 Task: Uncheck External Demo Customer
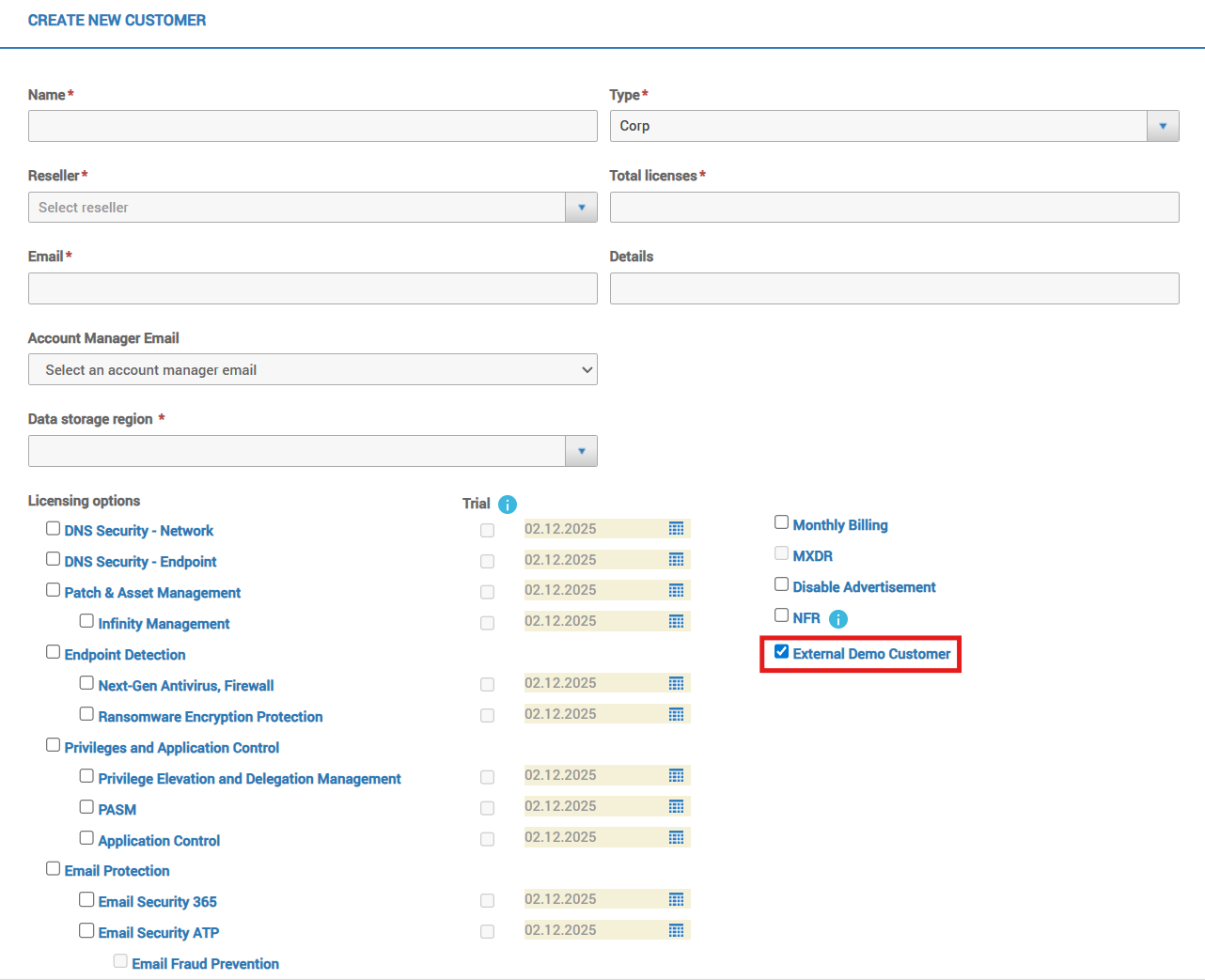click(x=781, y=651)
